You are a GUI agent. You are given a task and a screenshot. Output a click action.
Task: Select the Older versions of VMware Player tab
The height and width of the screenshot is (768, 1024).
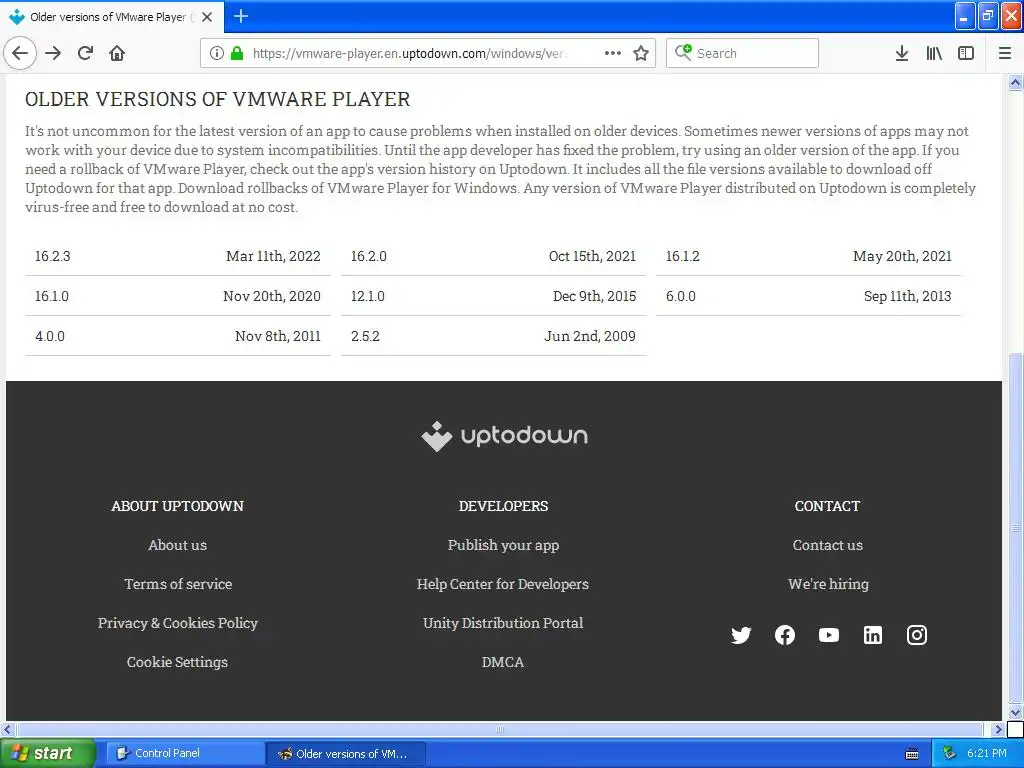pyautogui.click(x=111, y=17)
